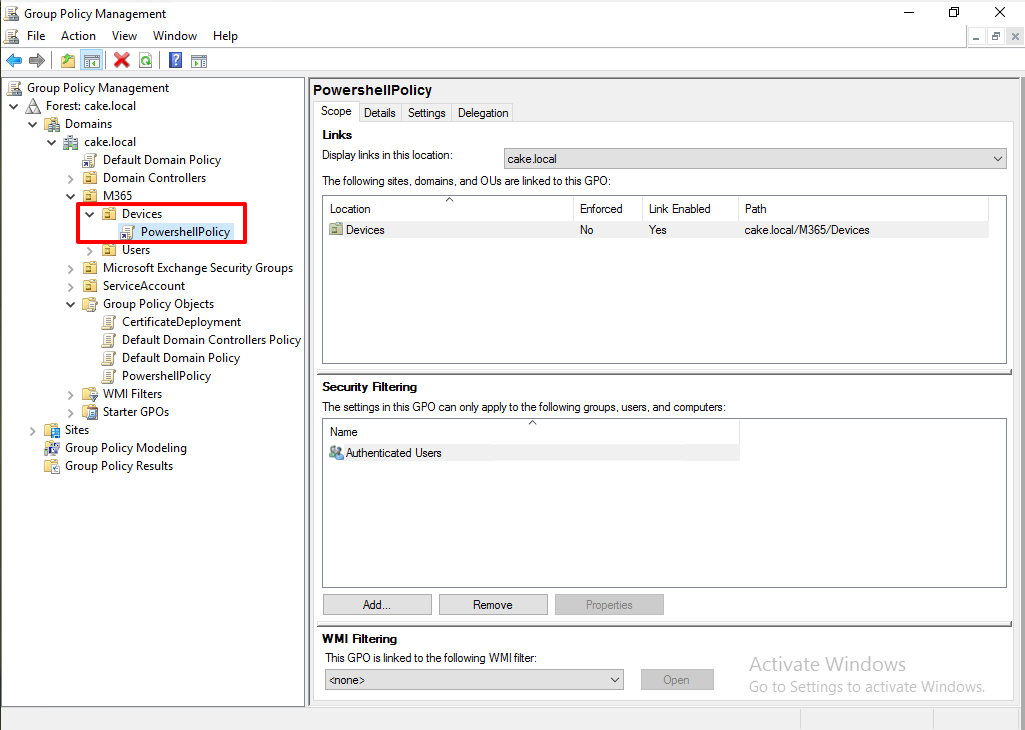Click the M365 OU folder icon
The image size is (1025, 730).
coord(90,196)
